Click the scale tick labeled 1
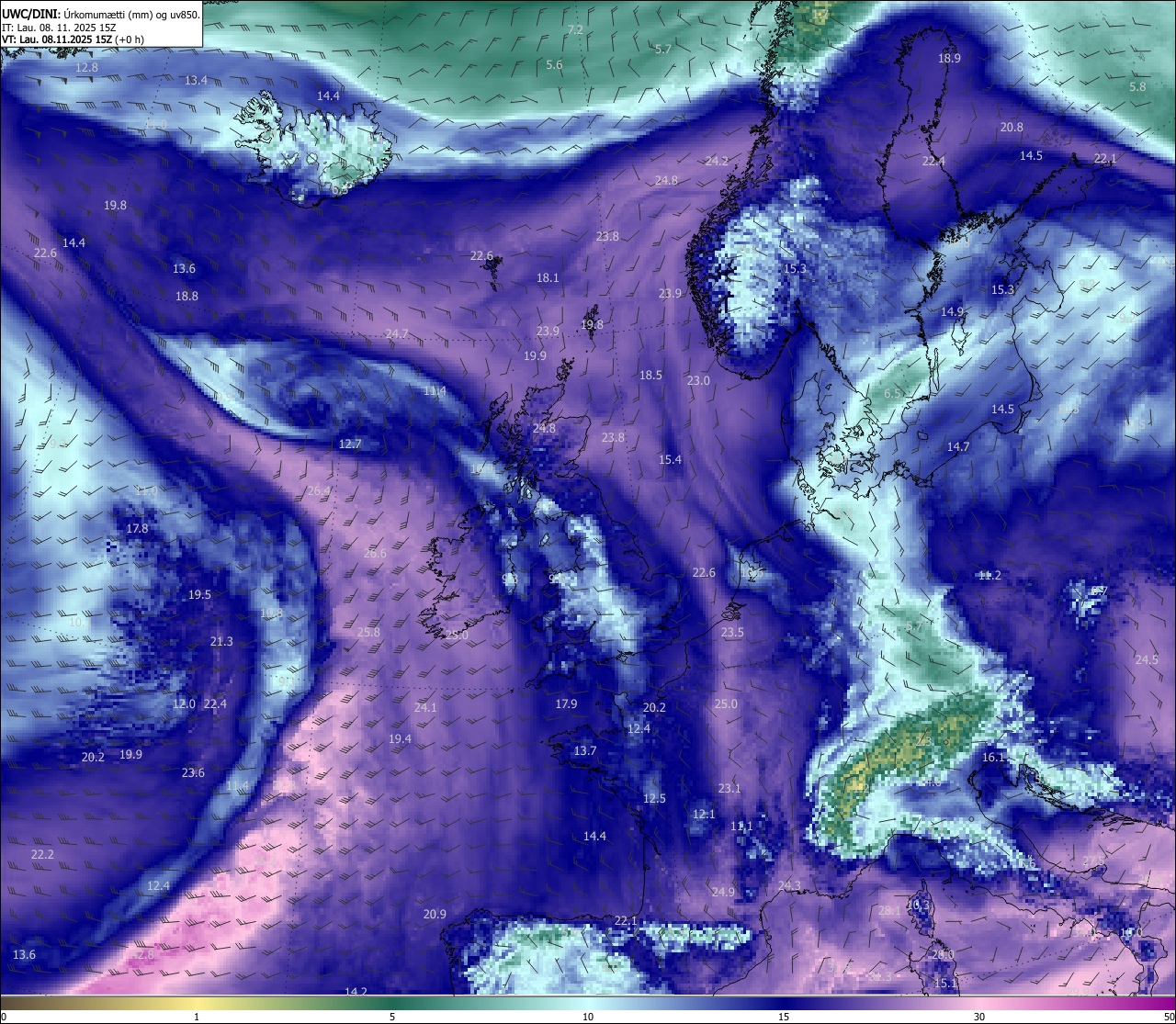This screenshot has height=1024, width=1176. coord(196,1017)
